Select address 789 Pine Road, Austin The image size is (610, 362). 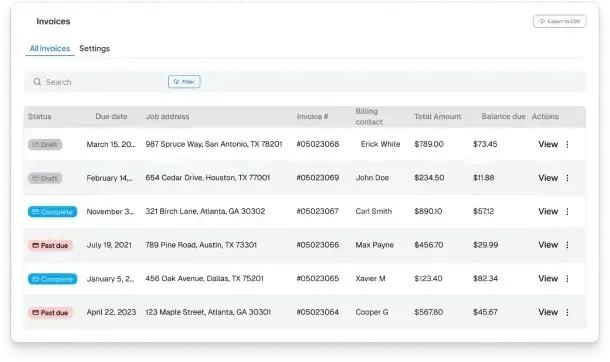[201, 245]
